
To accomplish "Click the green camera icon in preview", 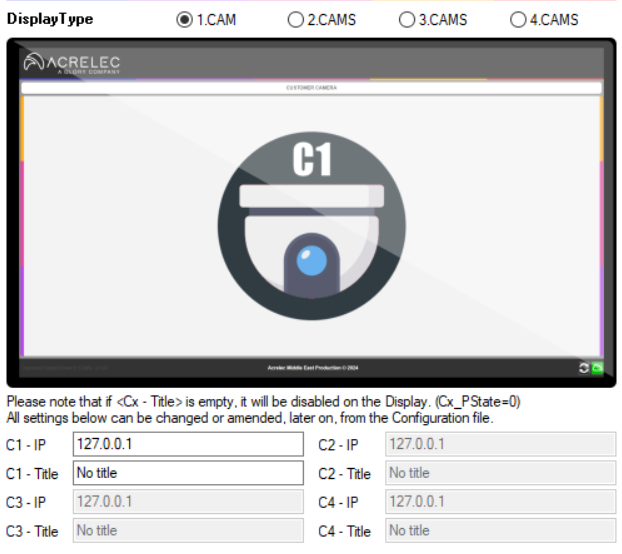I will [598, 368].
